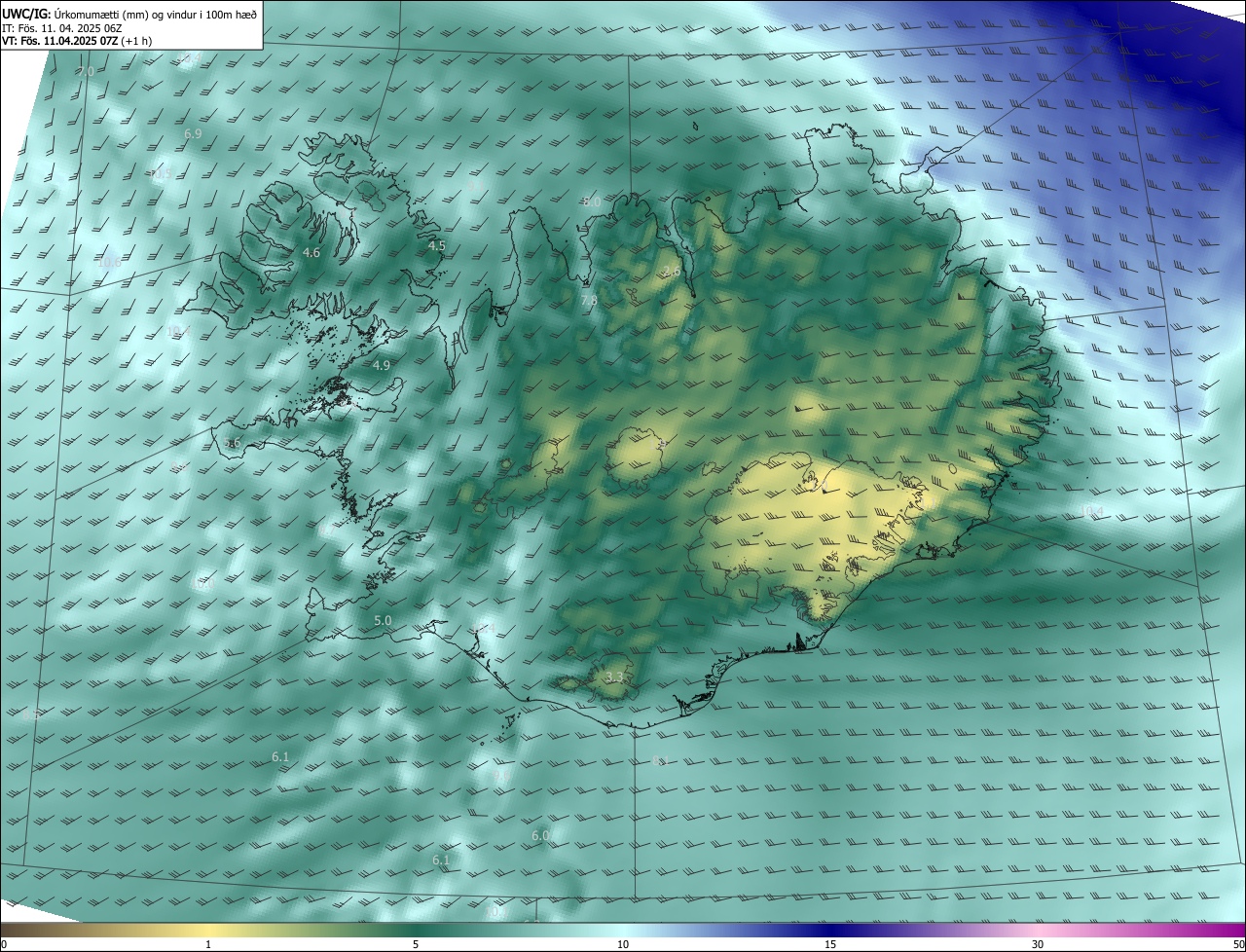Image resolution: width=1246 pixels, height=952 pixels.
Task: Click the 2.6 value label on map
Action: coord(672,272)
